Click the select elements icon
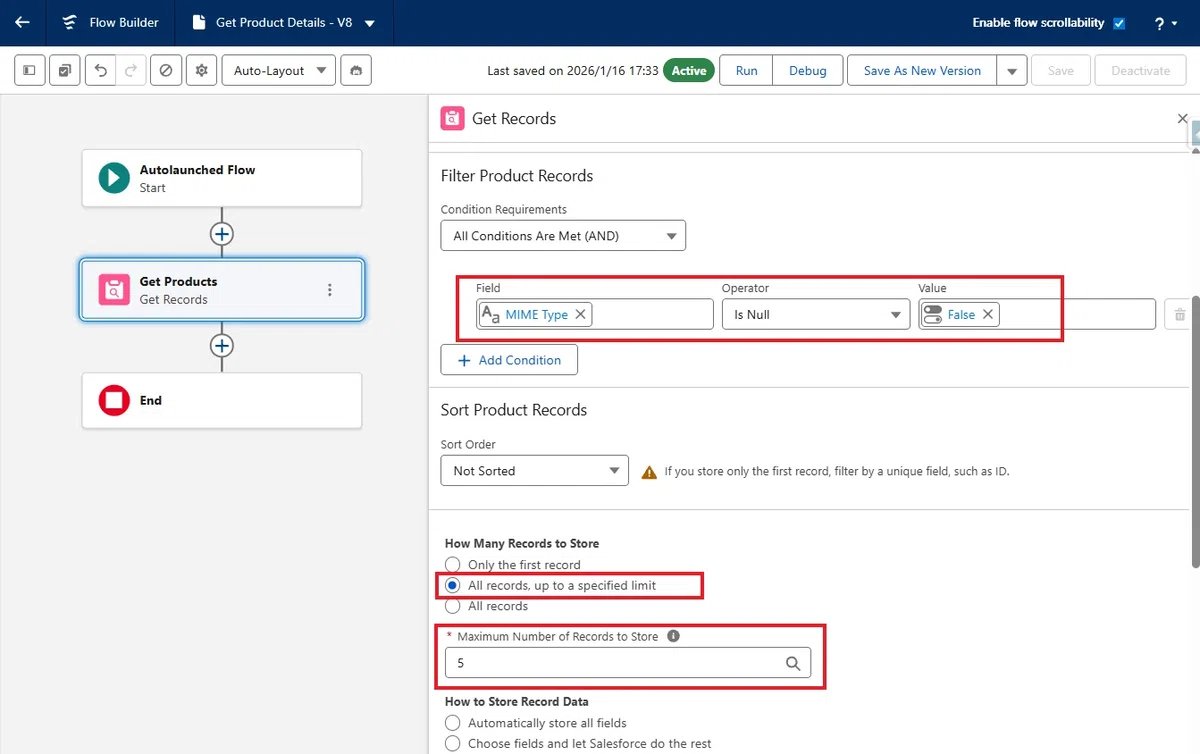The height and width of the screenshot is (754, 1200). (x=64, y=71)
